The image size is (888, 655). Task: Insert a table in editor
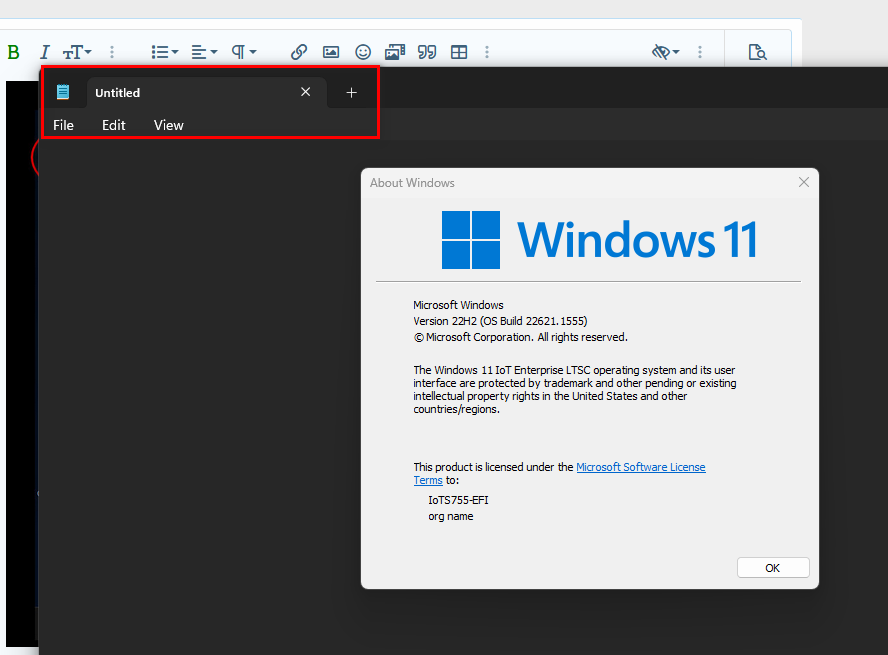pos(459,52)
